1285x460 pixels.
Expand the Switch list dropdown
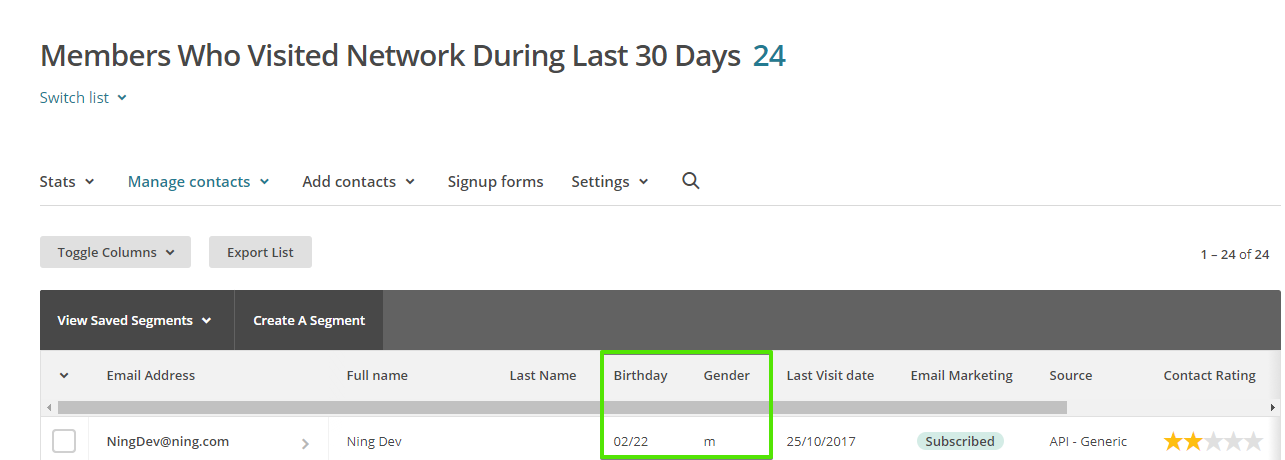[83, 98]
